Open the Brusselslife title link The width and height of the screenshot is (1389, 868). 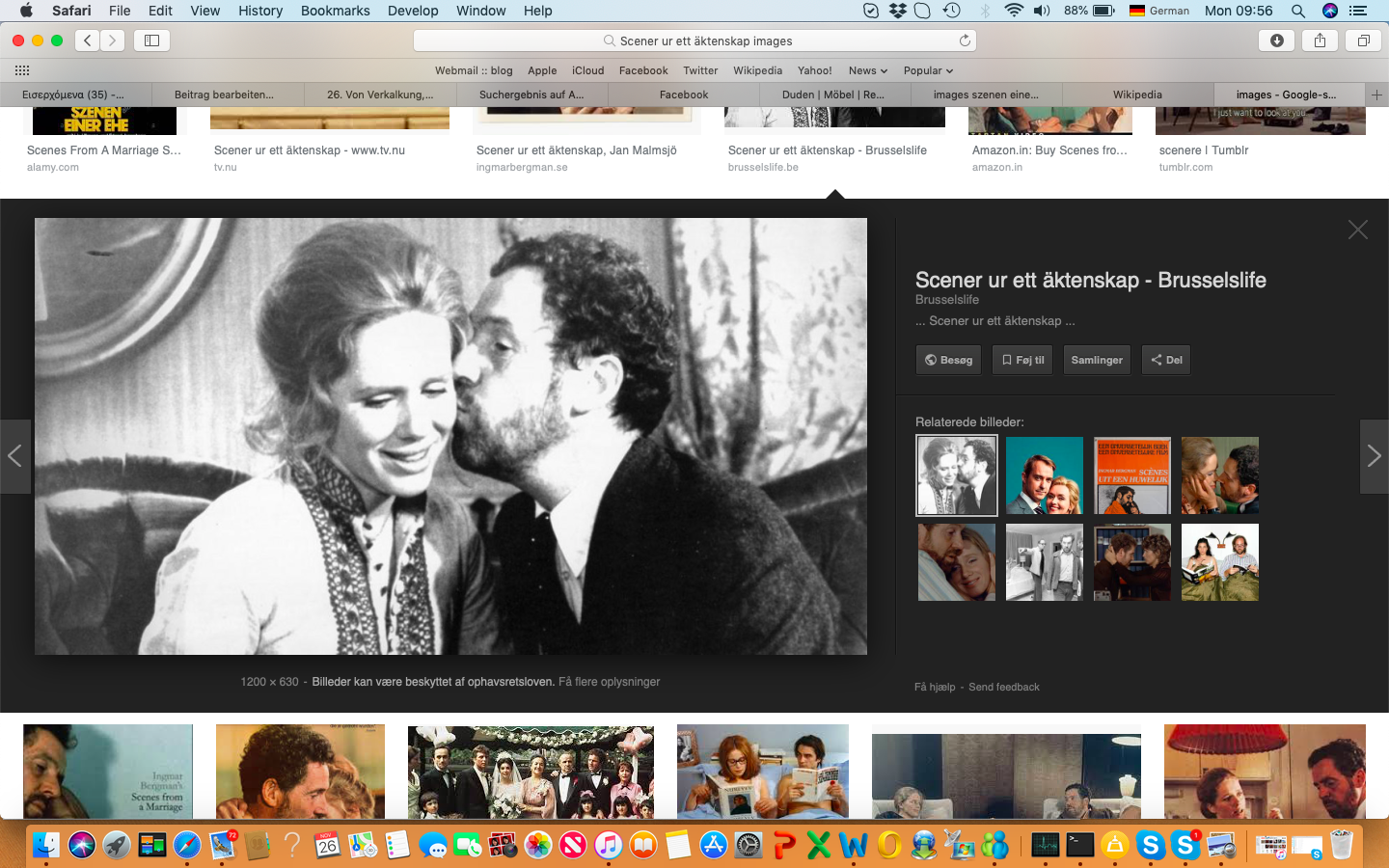[x=1091, y=280]
